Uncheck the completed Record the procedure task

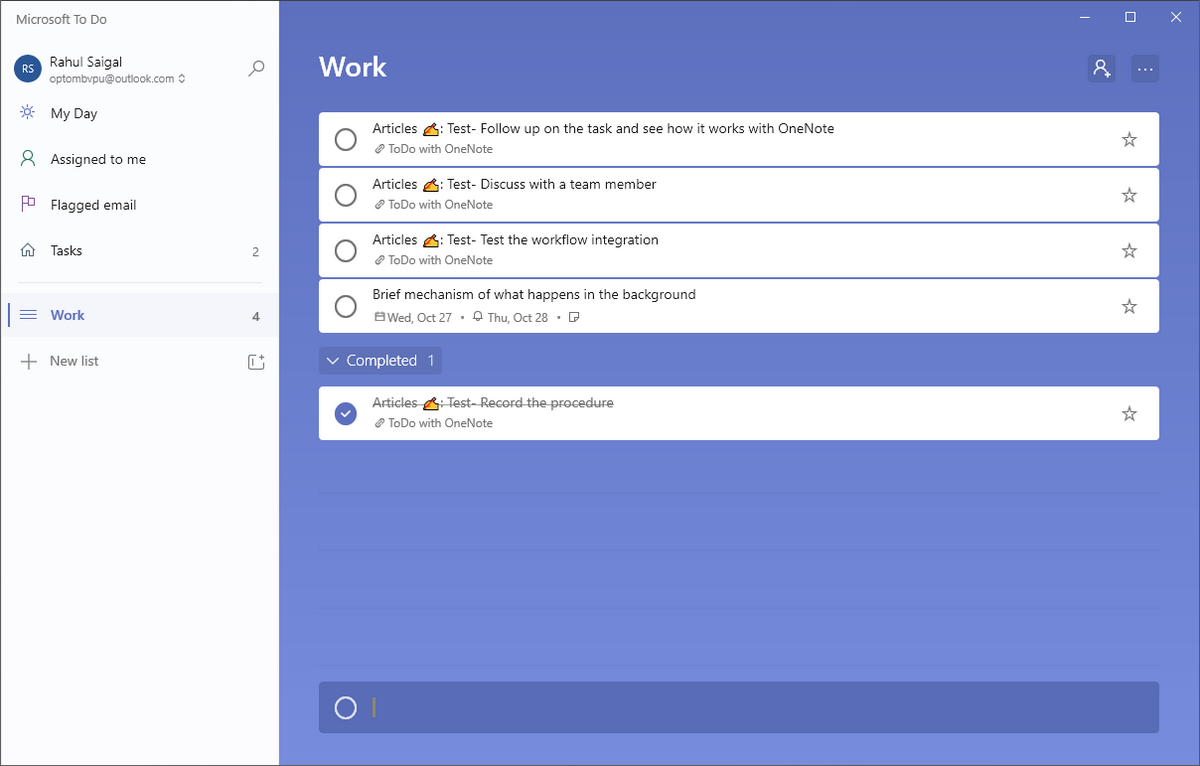(x=345, y=413)
